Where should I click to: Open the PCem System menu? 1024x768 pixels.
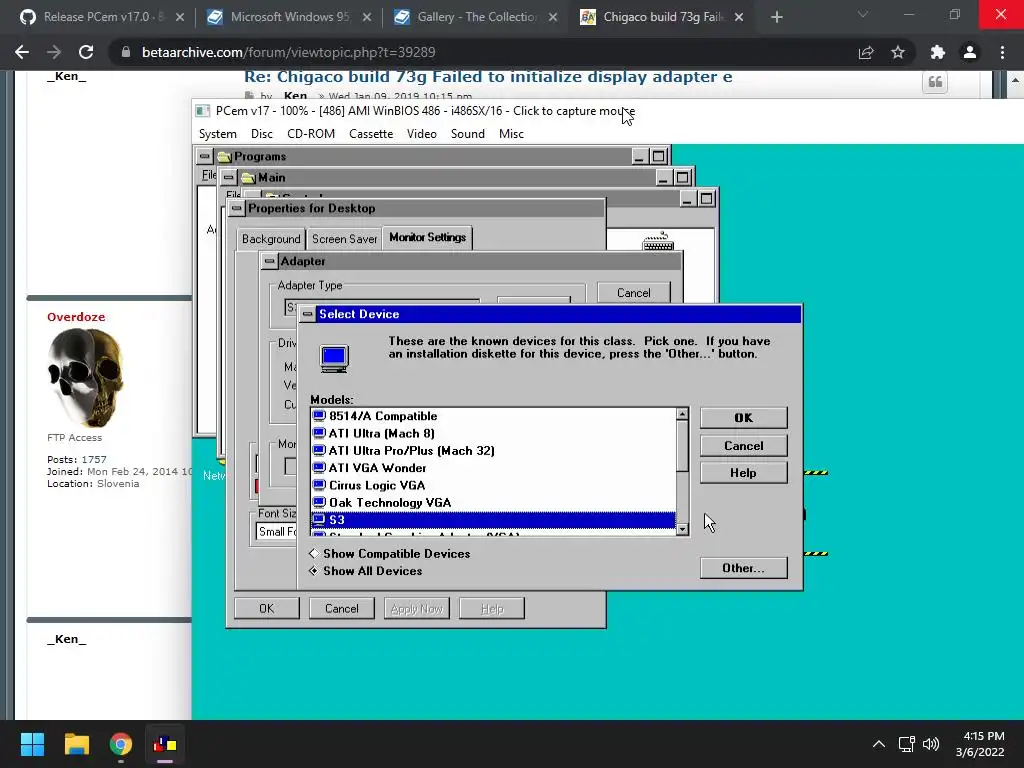[x=217, y=134]
